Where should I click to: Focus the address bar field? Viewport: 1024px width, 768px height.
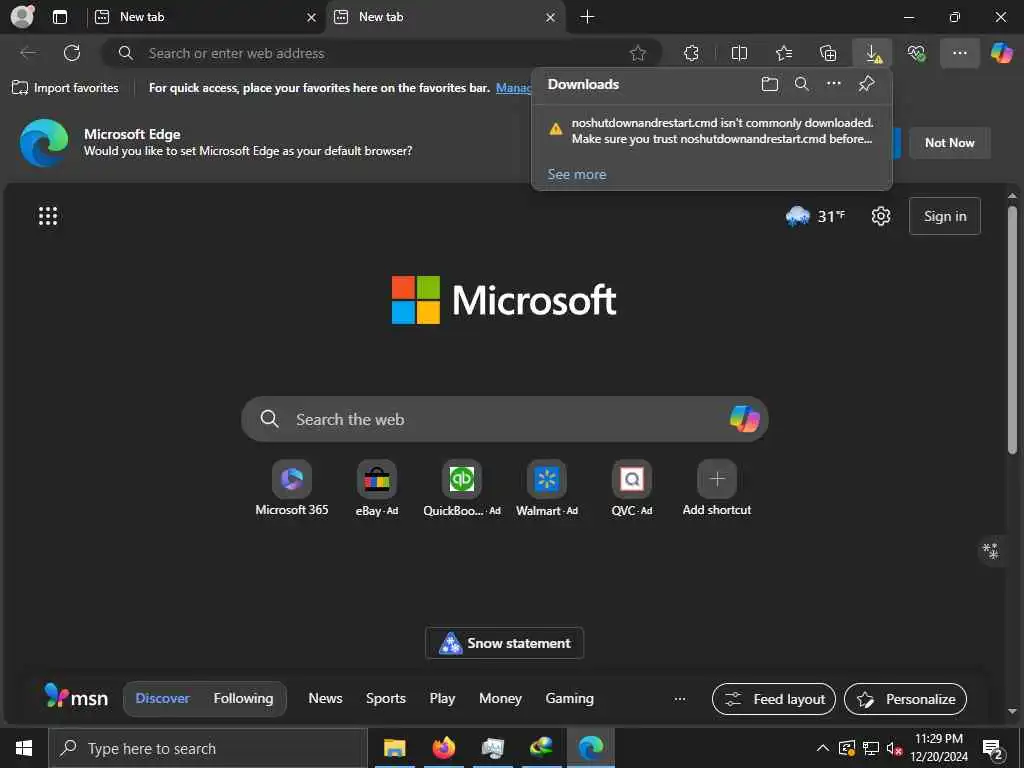point(382,54)
